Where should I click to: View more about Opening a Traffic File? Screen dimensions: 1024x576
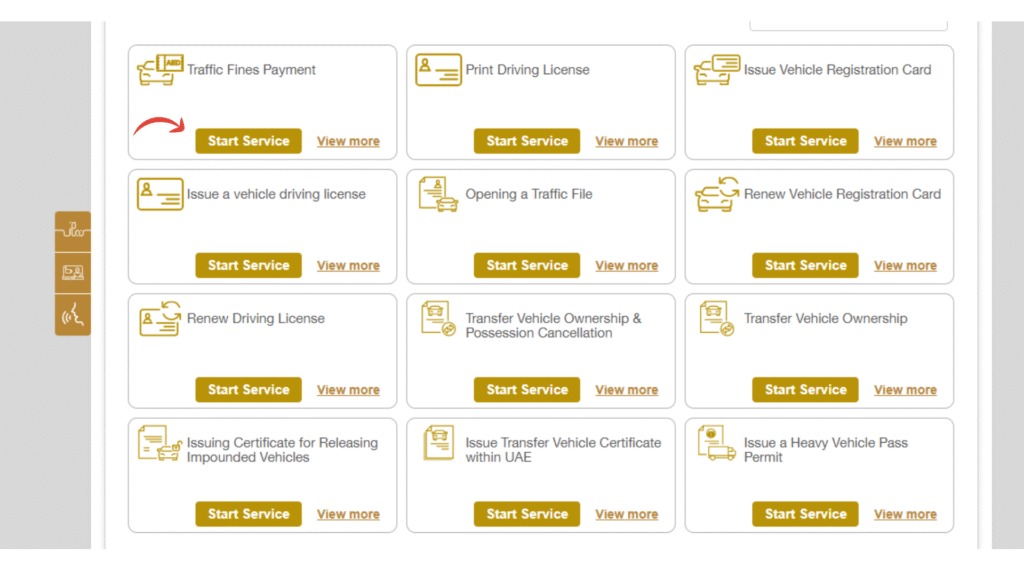tap(626, 265)
